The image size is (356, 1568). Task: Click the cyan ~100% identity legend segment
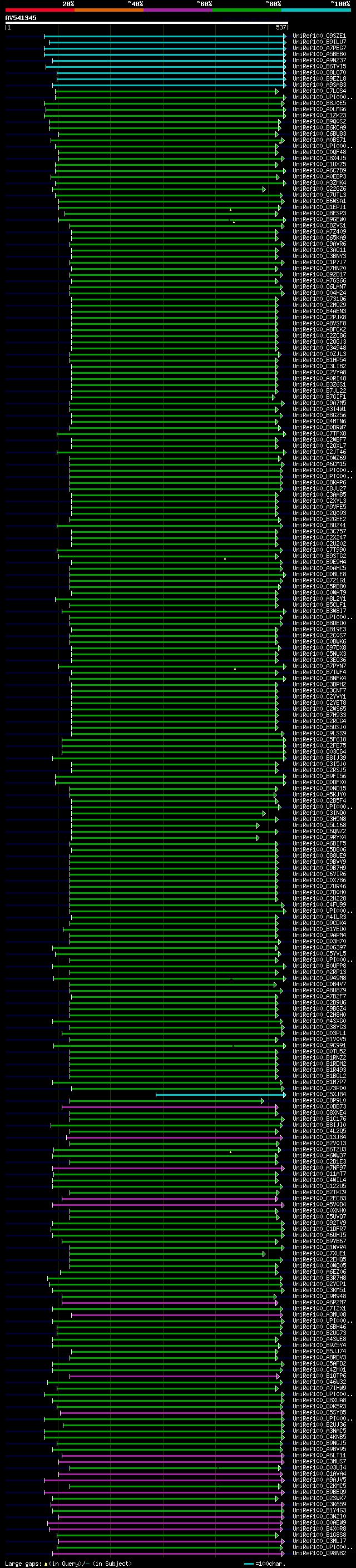click(x=317, y=10)
